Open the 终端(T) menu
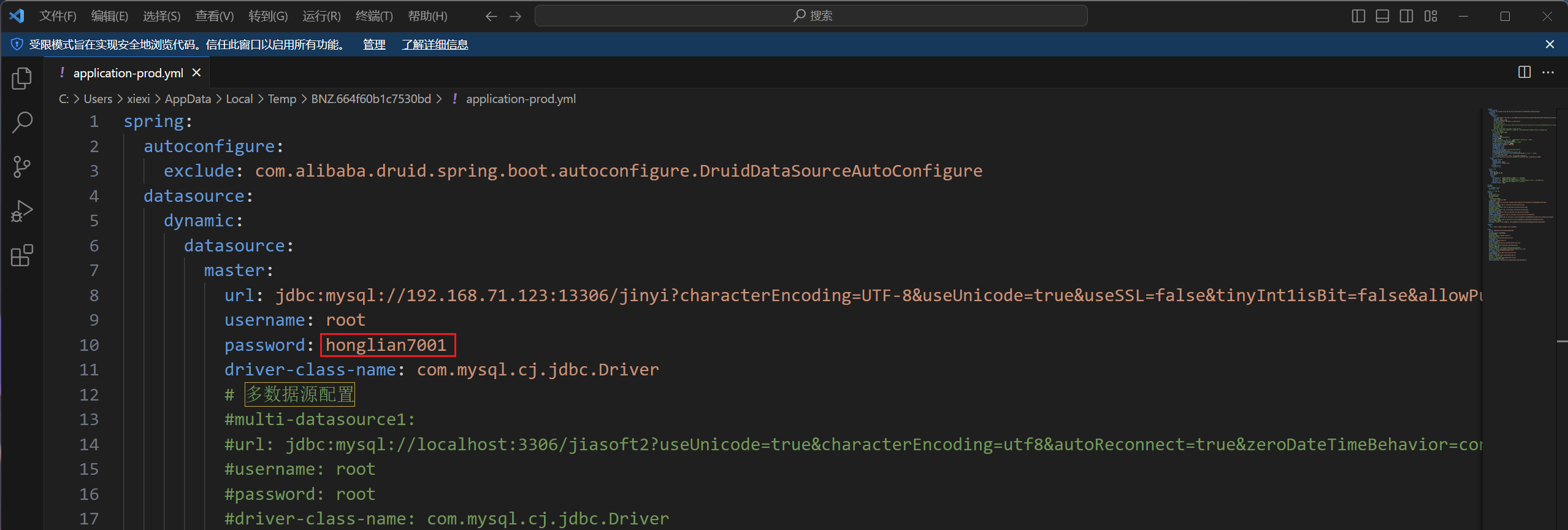 [374, 16]
